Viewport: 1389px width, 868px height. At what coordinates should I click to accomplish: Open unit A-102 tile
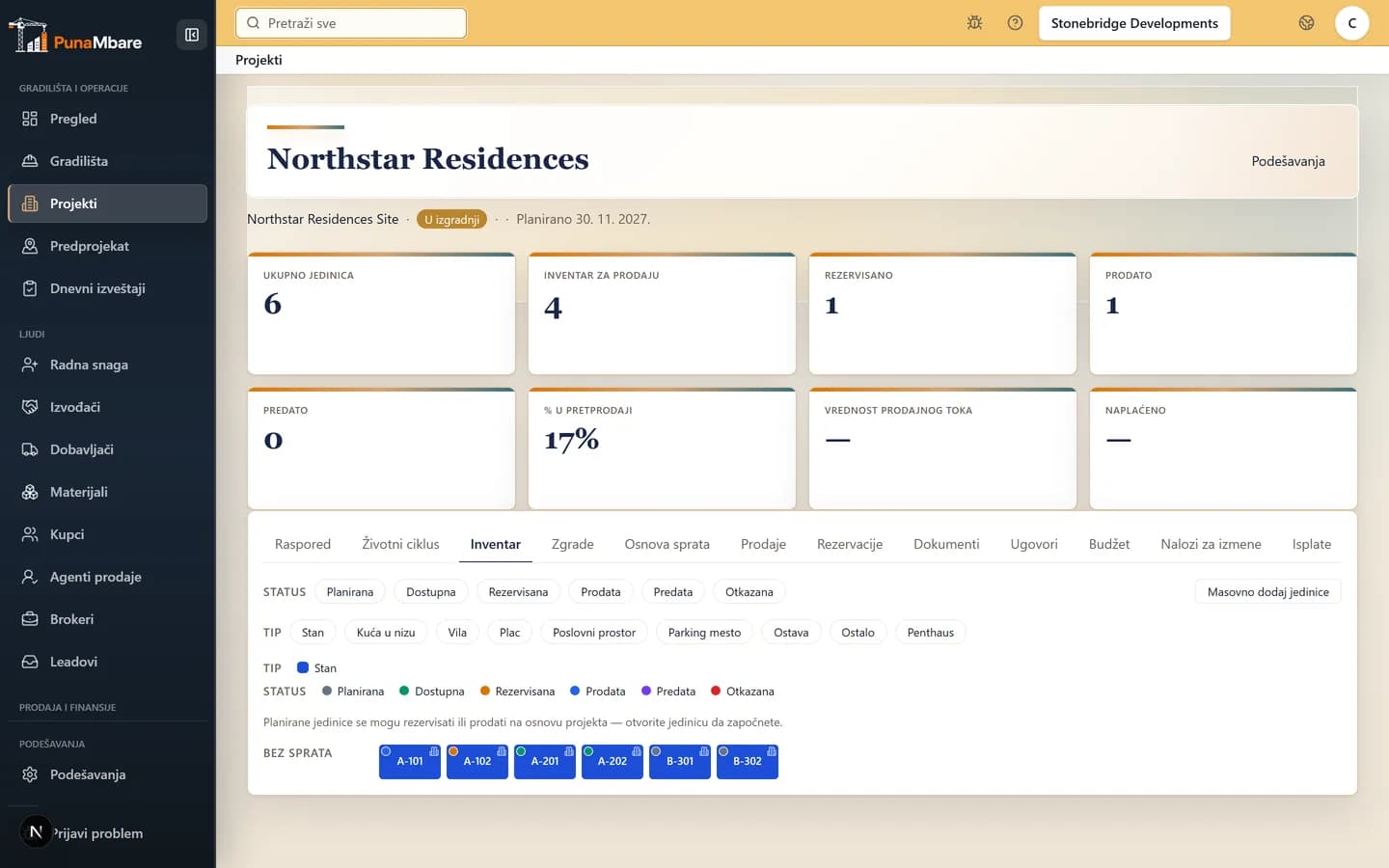point(477,761)
